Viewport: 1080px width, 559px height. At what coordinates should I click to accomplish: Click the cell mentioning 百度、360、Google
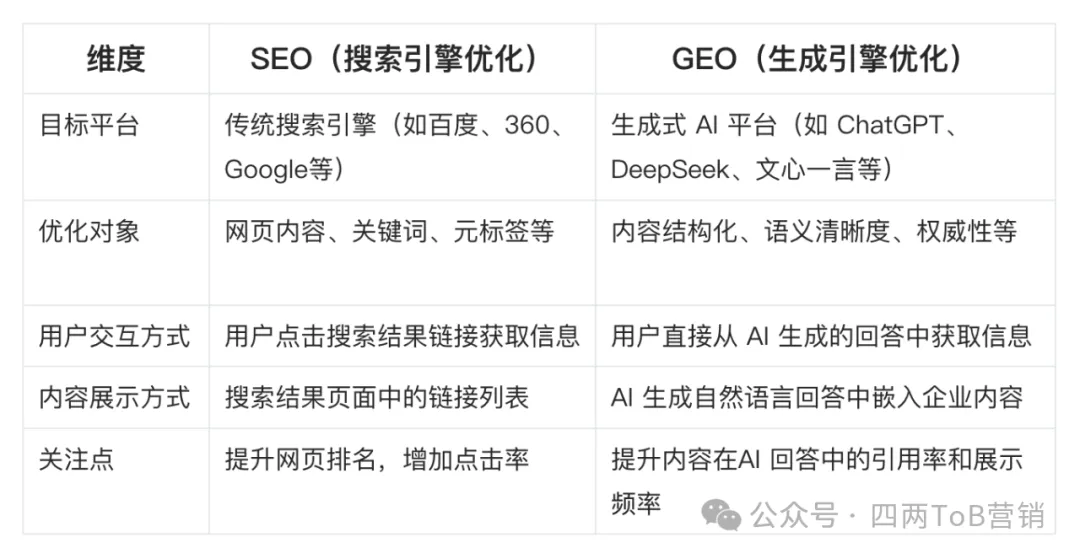pos(402,147)
